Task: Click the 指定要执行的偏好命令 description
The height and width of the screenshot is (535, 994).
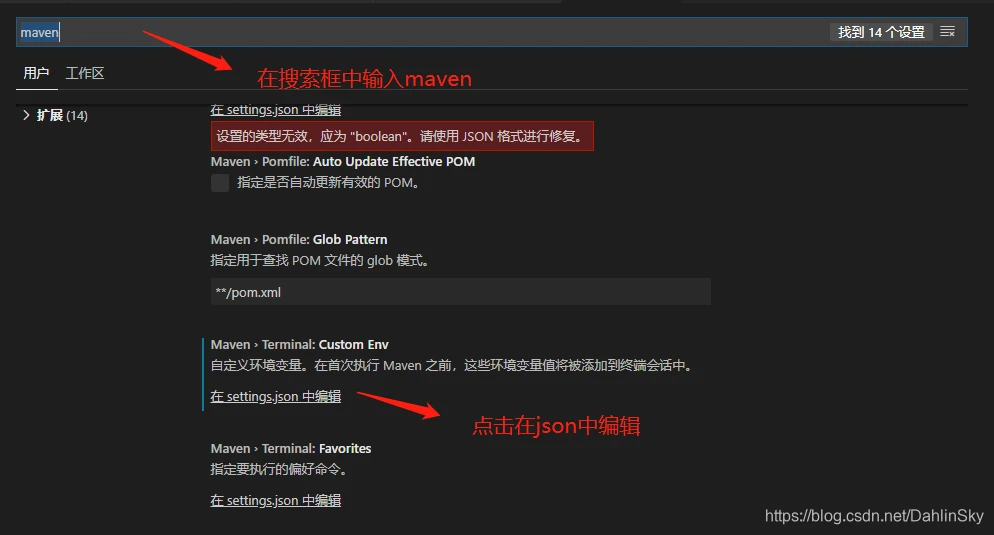Action: 279,470
